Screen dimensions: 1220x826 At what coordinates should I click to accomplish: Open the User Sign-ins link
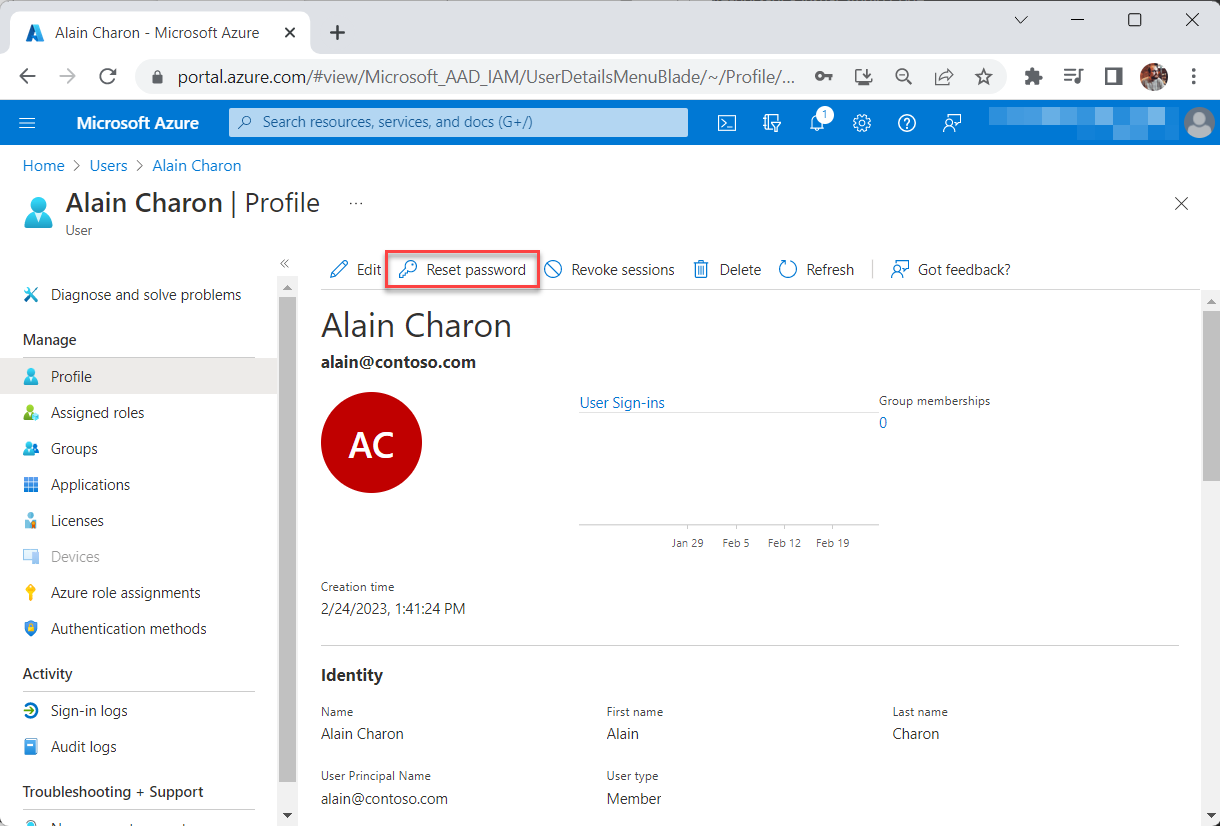pyautogui.click(x=622, y=403)
